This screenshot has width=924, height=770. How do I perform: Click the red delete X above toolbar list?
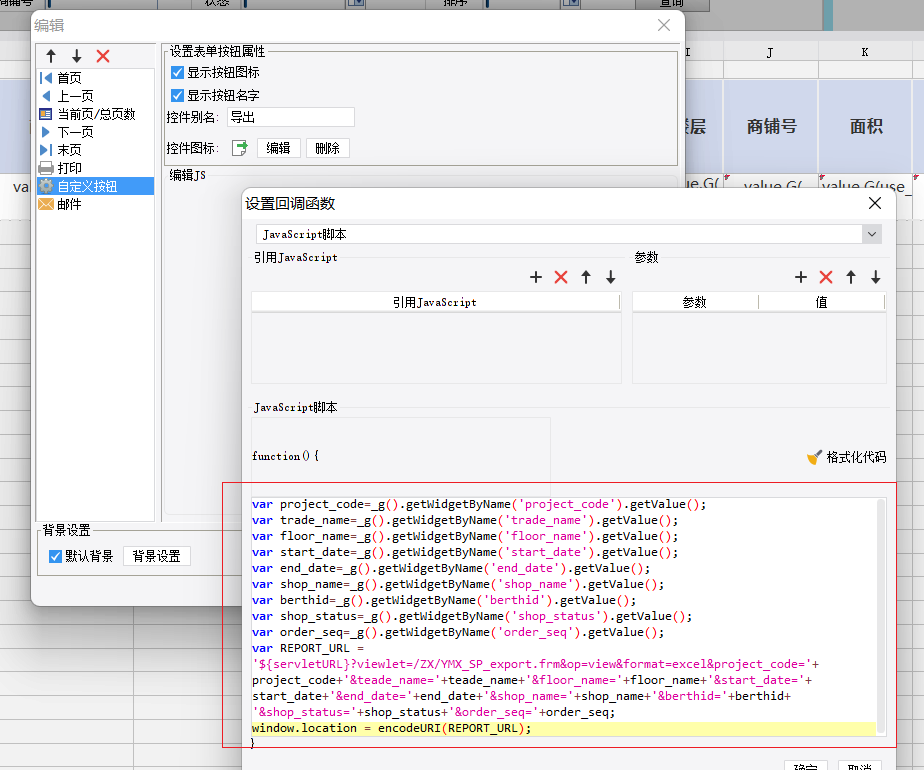[103, 57]
